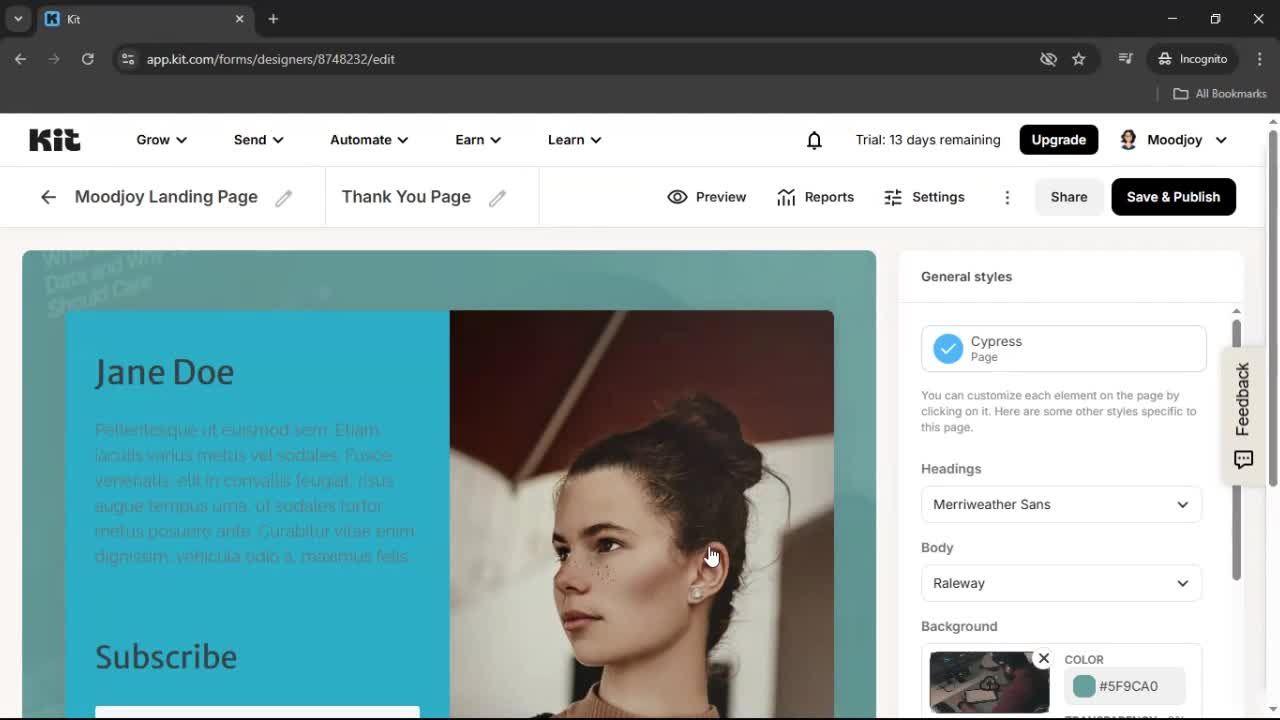
Task: Go back with the left arrow
Action: tap(48, 197)
